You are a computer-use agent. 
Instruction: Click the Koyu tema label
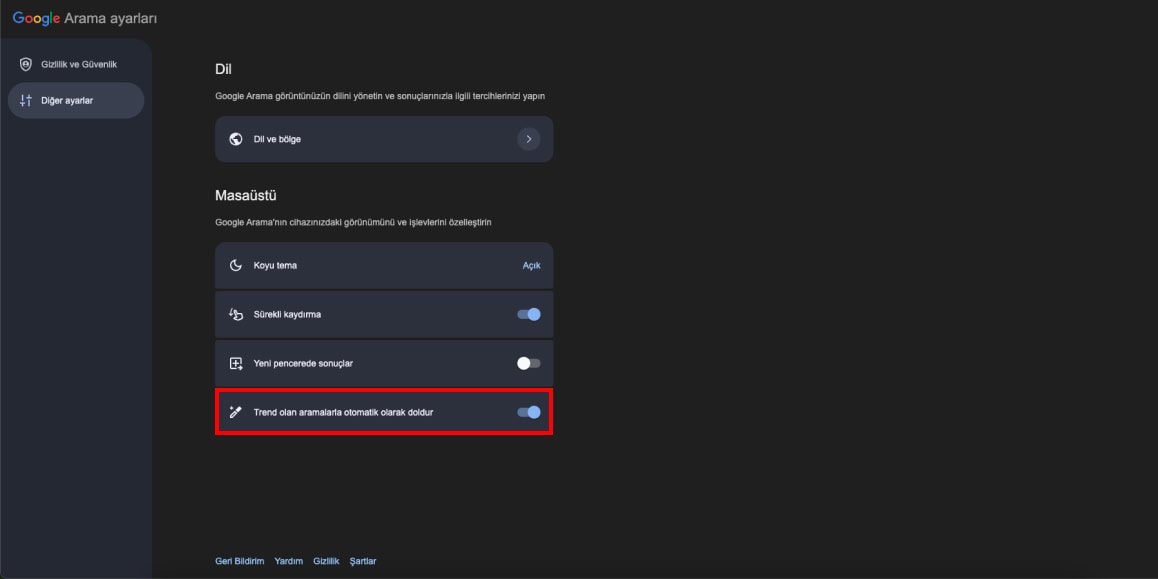pos(275,265)
